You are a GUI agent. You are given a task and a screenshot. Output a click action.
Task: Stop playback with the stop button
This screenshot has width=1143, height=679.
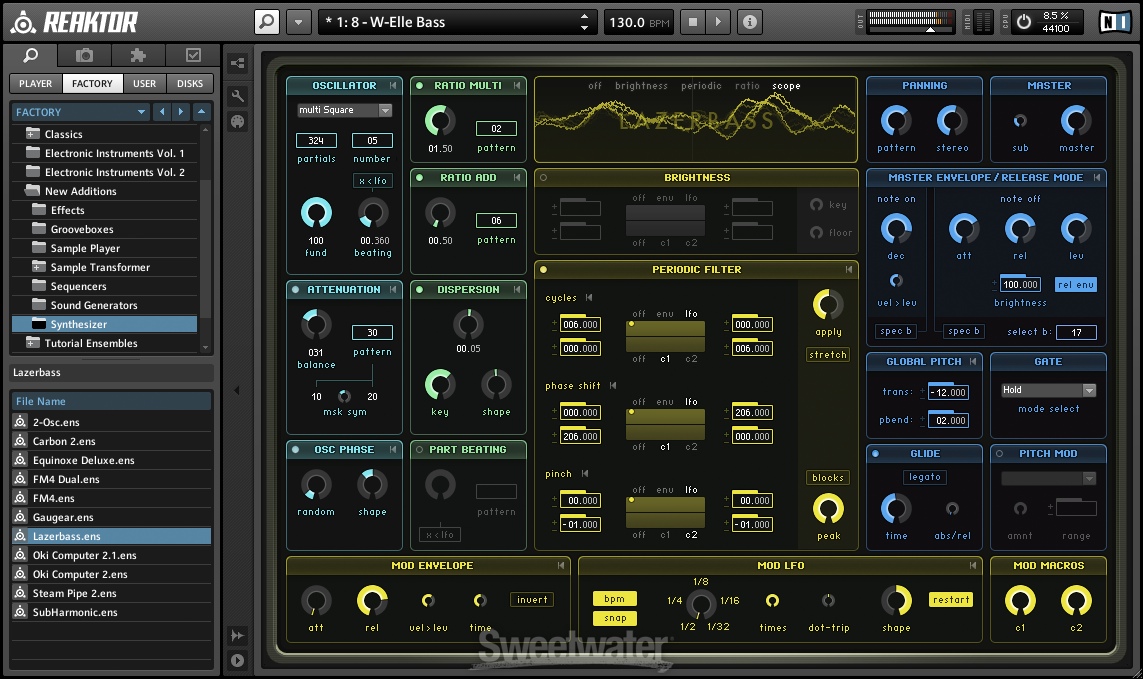[693, 22]
